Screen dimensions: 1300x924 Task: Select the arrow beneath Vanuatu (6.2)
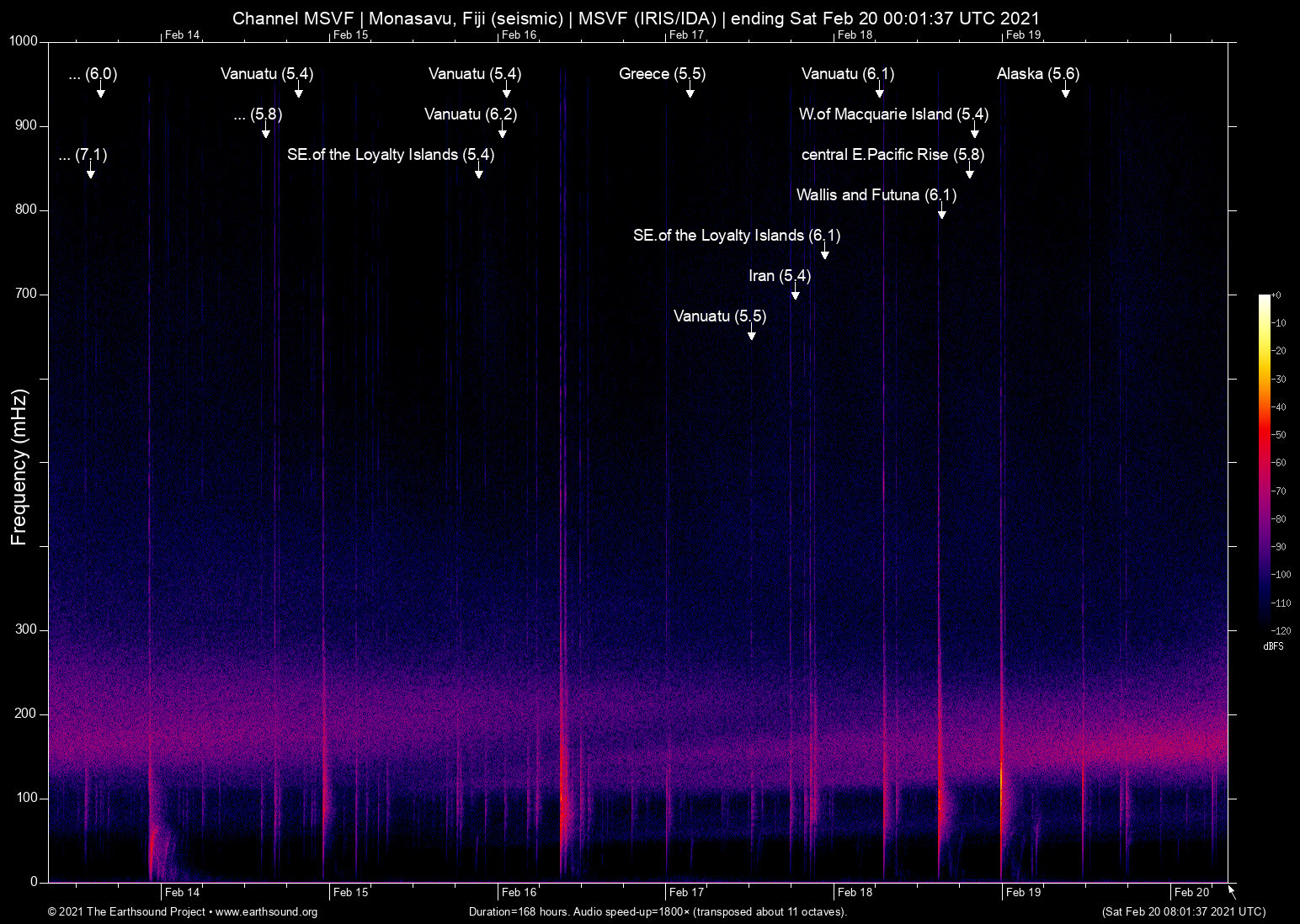[502, 130]
